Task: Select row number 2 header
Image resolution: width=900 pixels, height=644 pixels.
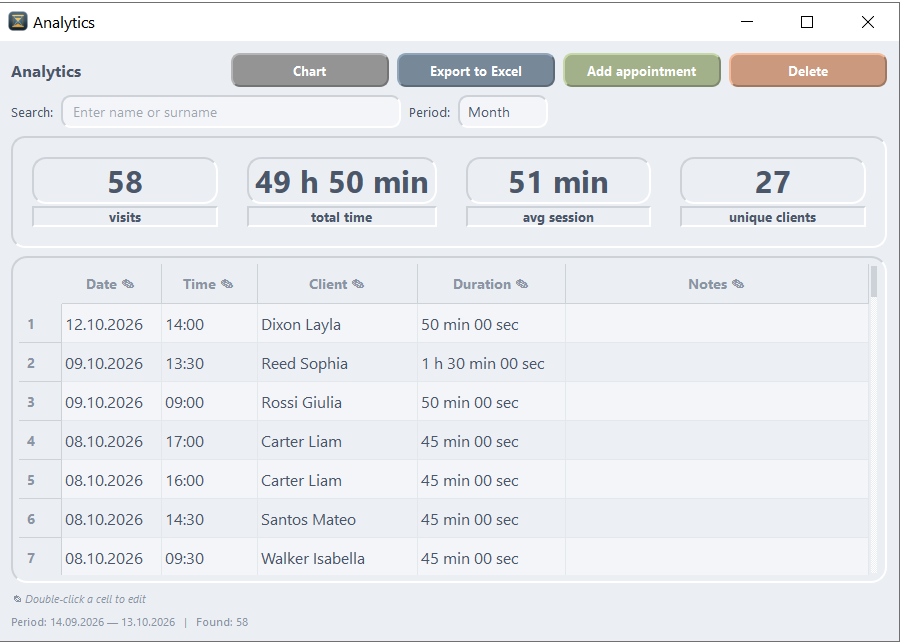Action: [40, 363]
